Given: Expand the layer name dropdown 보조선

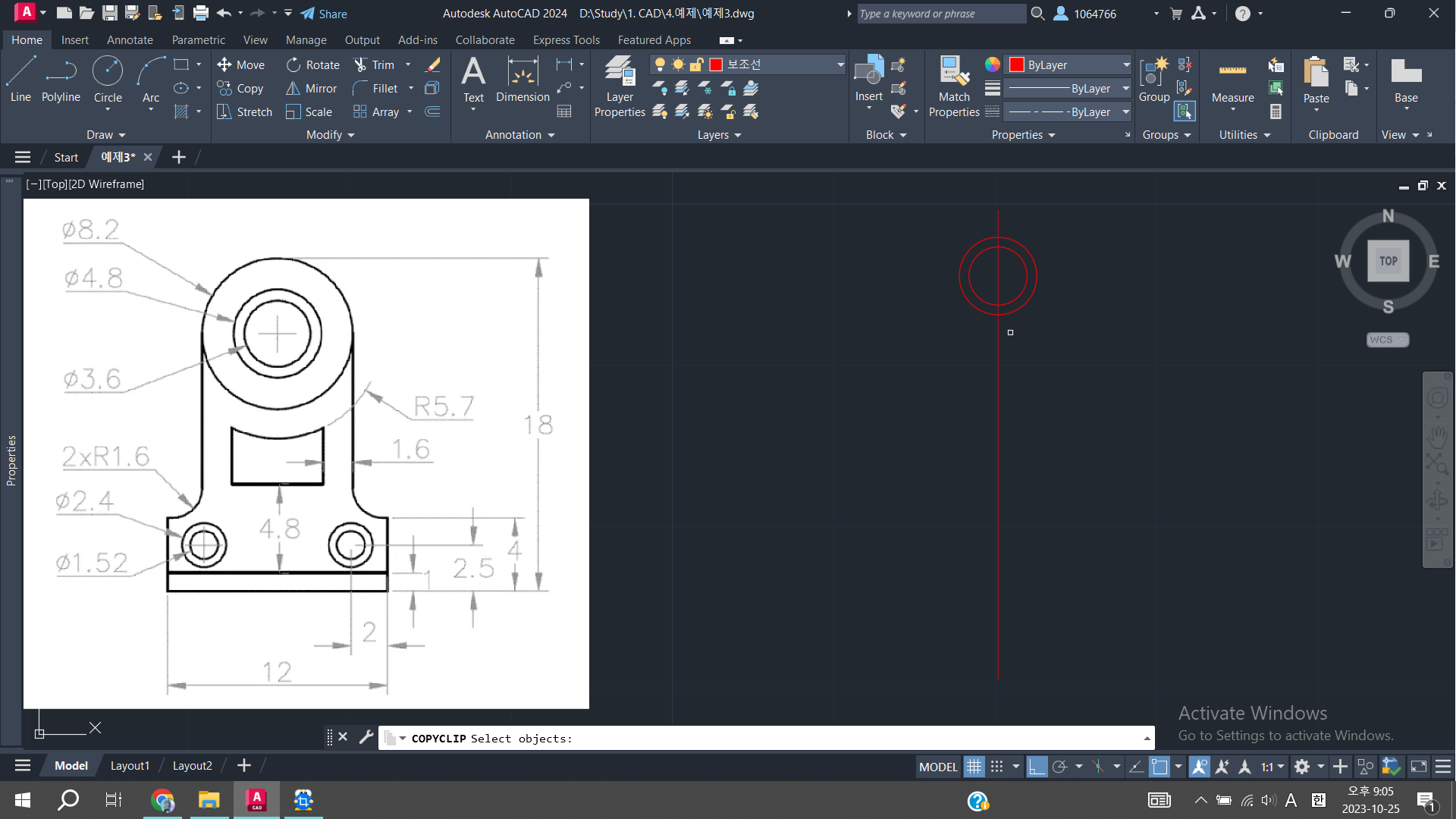Looking at the screenshot, I should (x=840, y=65).
